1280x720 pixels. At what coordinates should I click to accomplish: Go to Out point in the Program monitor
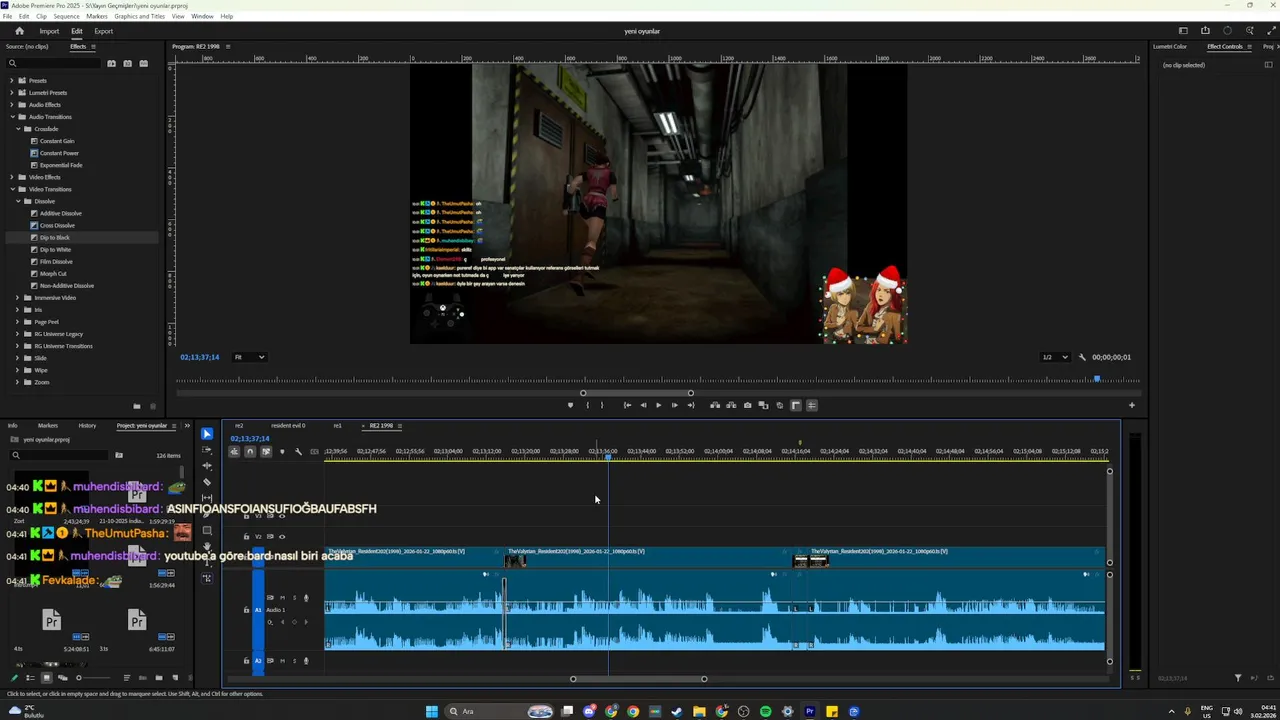coord(690,405)
